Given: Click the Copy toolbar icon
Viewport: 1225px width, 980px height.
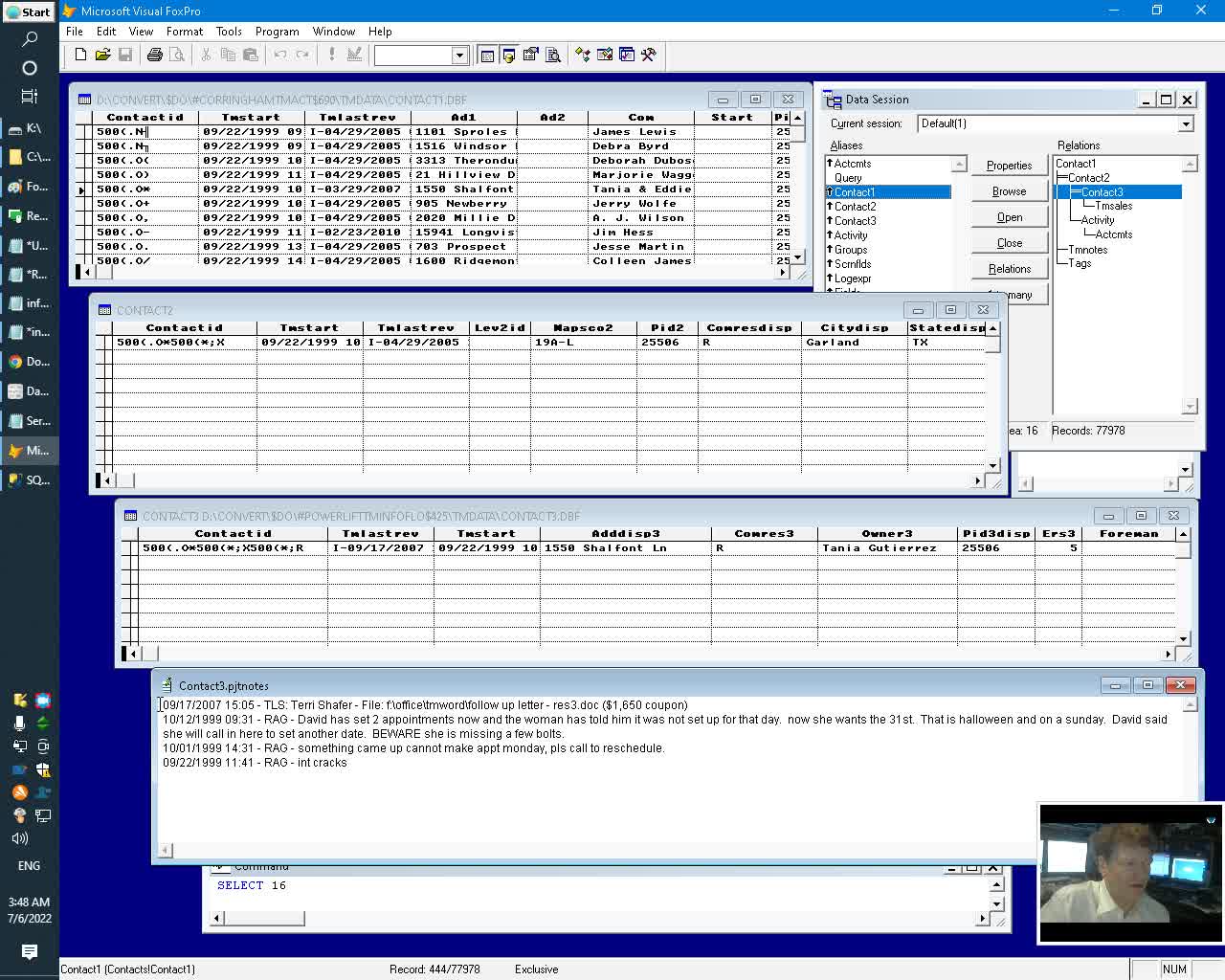Looking at the screenshot, I should coord(228,56).
